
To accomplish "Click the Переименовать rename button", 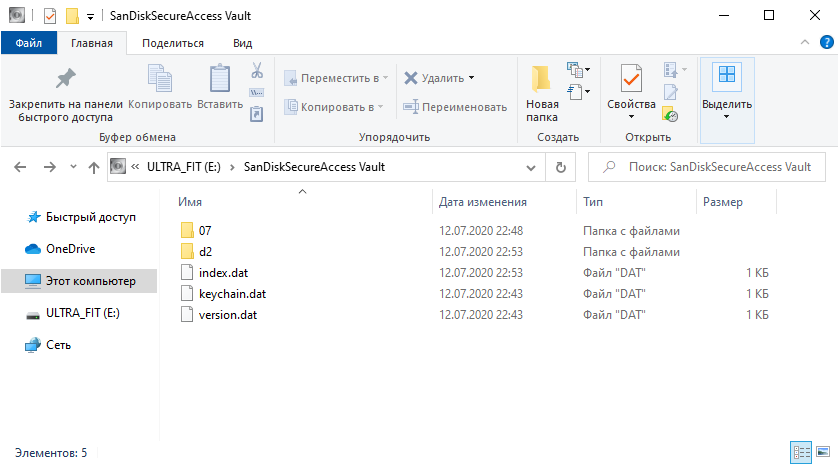I will pyautogui.click(x=455, y=107).
